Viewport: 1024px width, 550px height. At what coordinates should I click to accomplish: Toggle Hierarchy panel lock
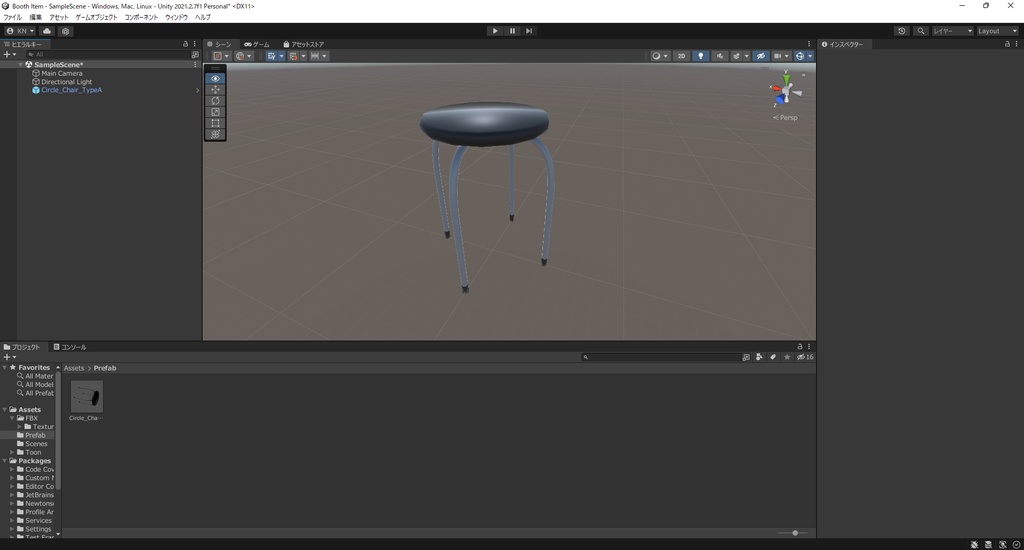pyautogui.click(x=185, y=44)
